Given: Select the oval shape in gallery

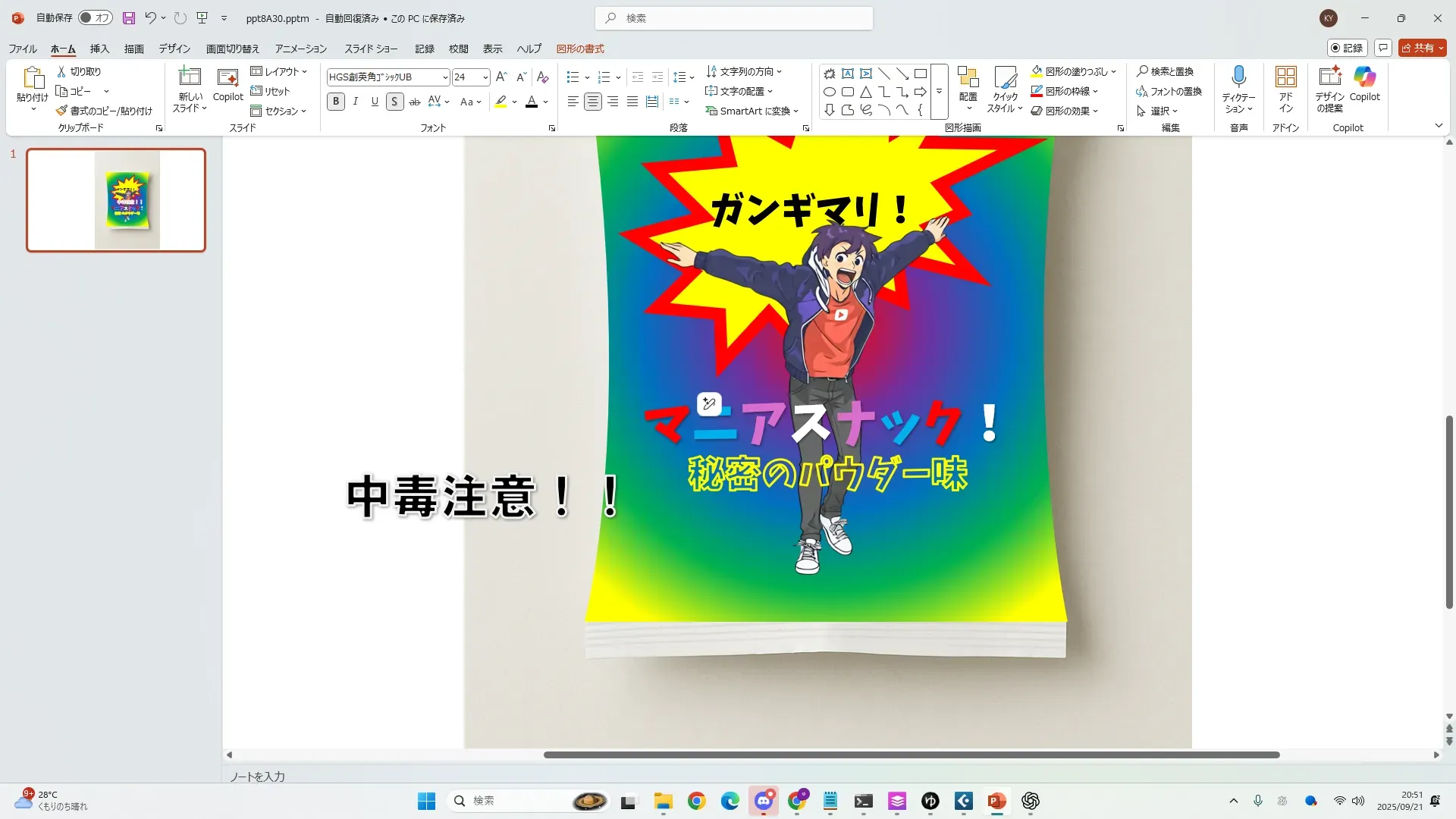Looking at the screenshot, I should click(x=830, y=92).
